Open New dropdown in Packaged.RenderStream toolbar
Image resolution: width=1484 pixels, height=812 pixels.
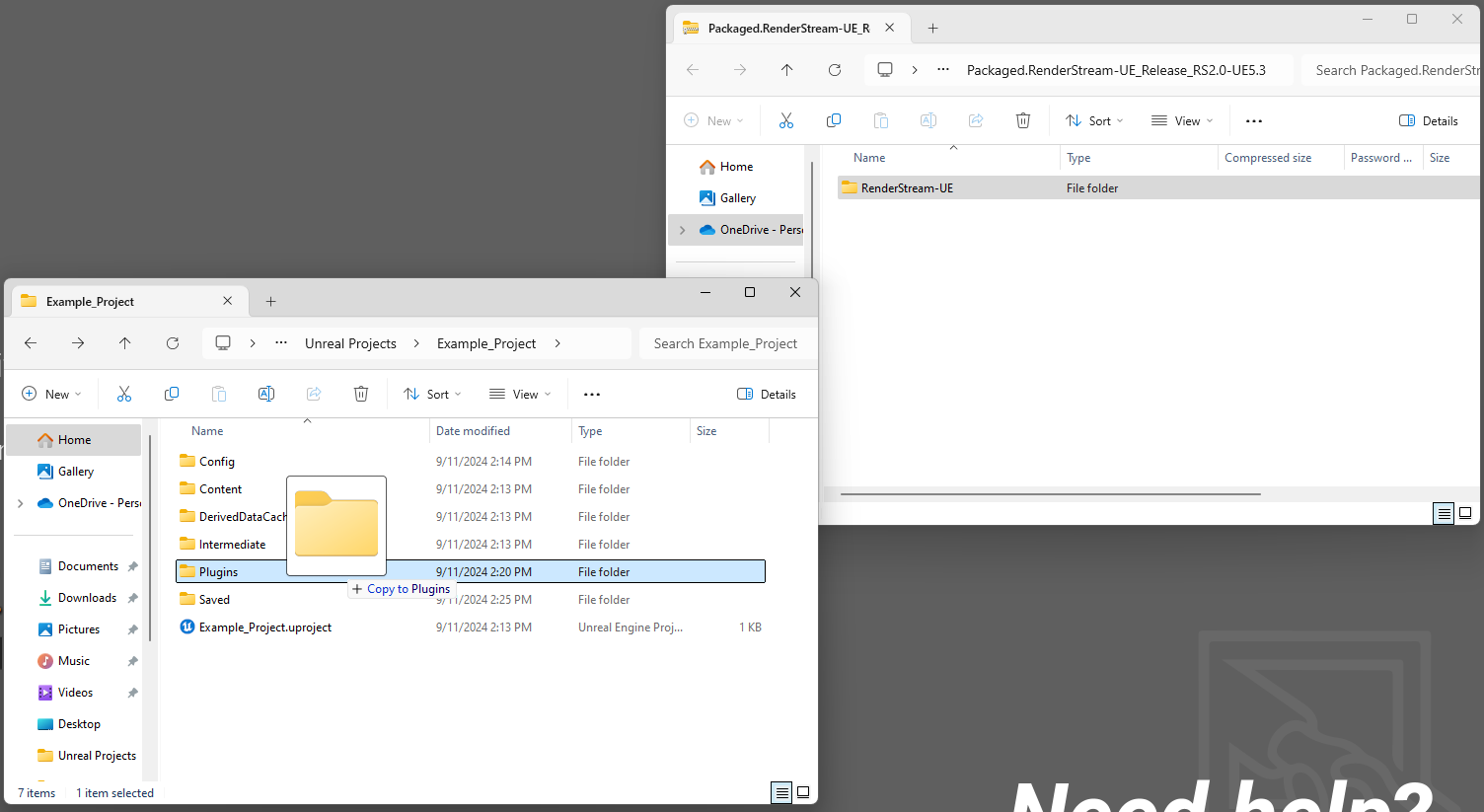[x=713, y=120]
